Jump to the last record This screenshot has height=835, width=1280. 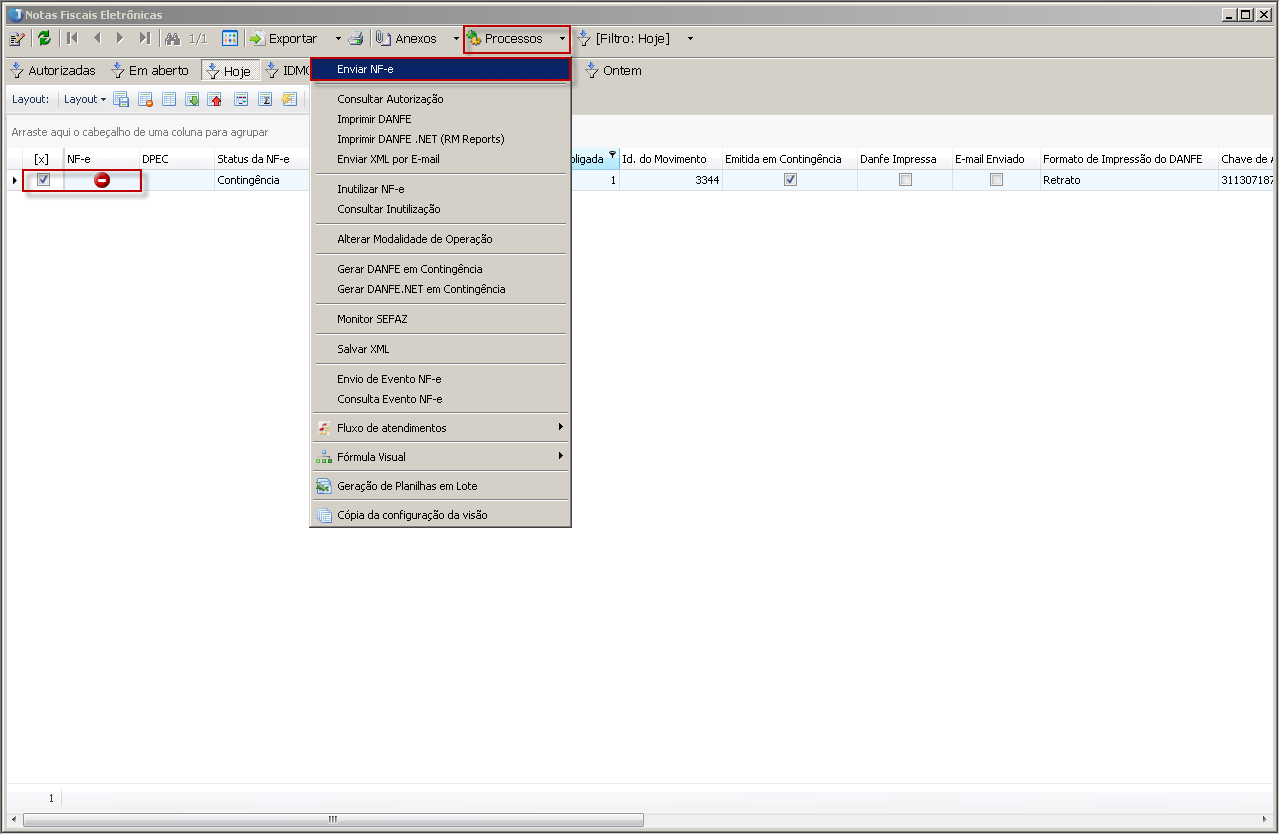click(x=145, y=39)
